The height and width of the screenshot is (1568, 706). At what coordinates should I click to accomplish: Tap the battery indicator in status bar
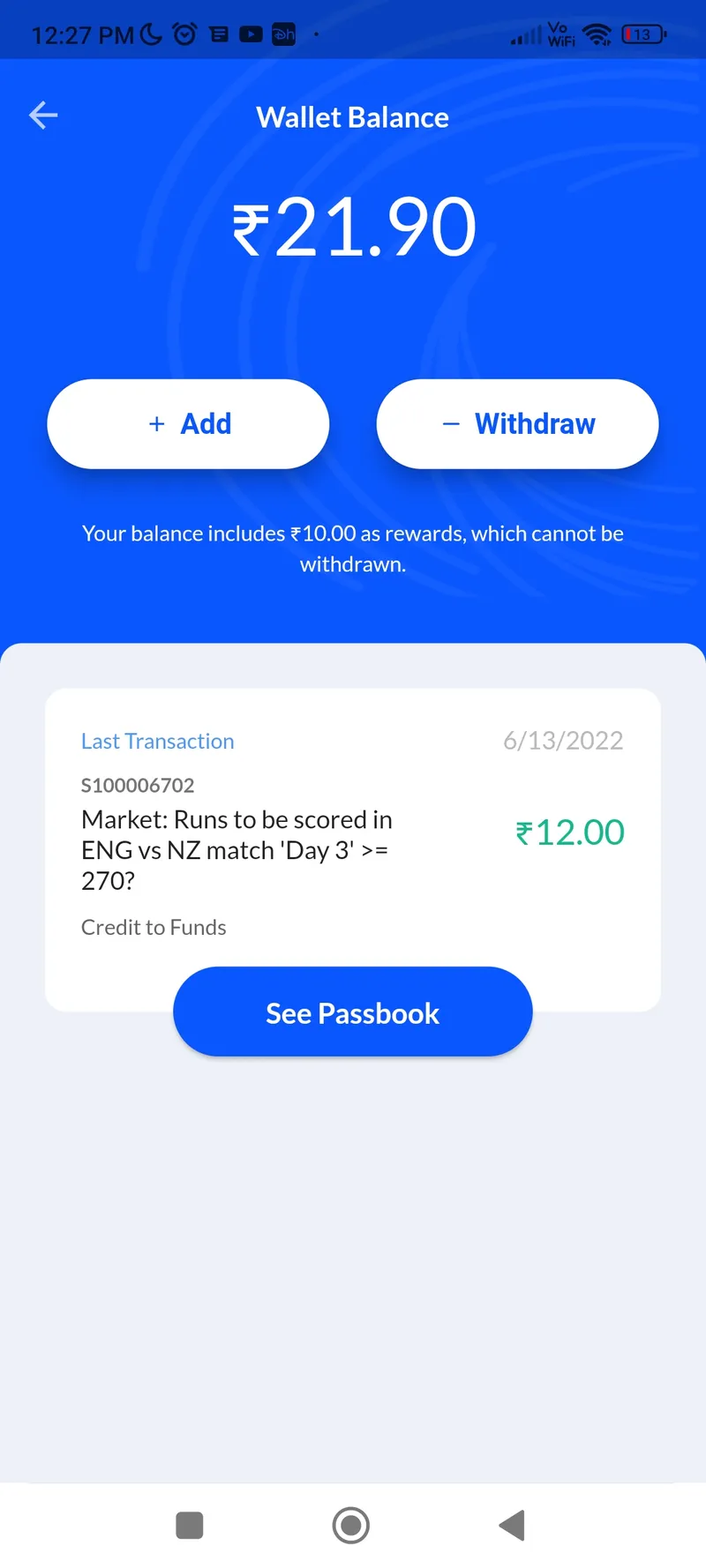tap(644, 35)
